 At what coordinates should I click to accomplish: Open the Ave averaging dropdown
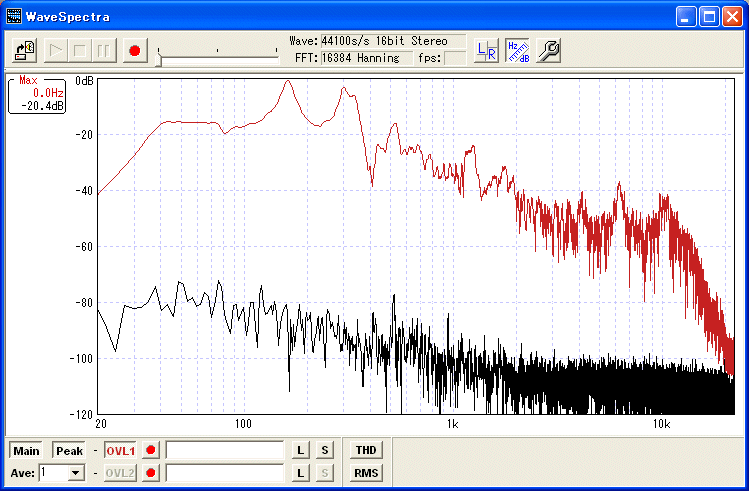(75, 473)
